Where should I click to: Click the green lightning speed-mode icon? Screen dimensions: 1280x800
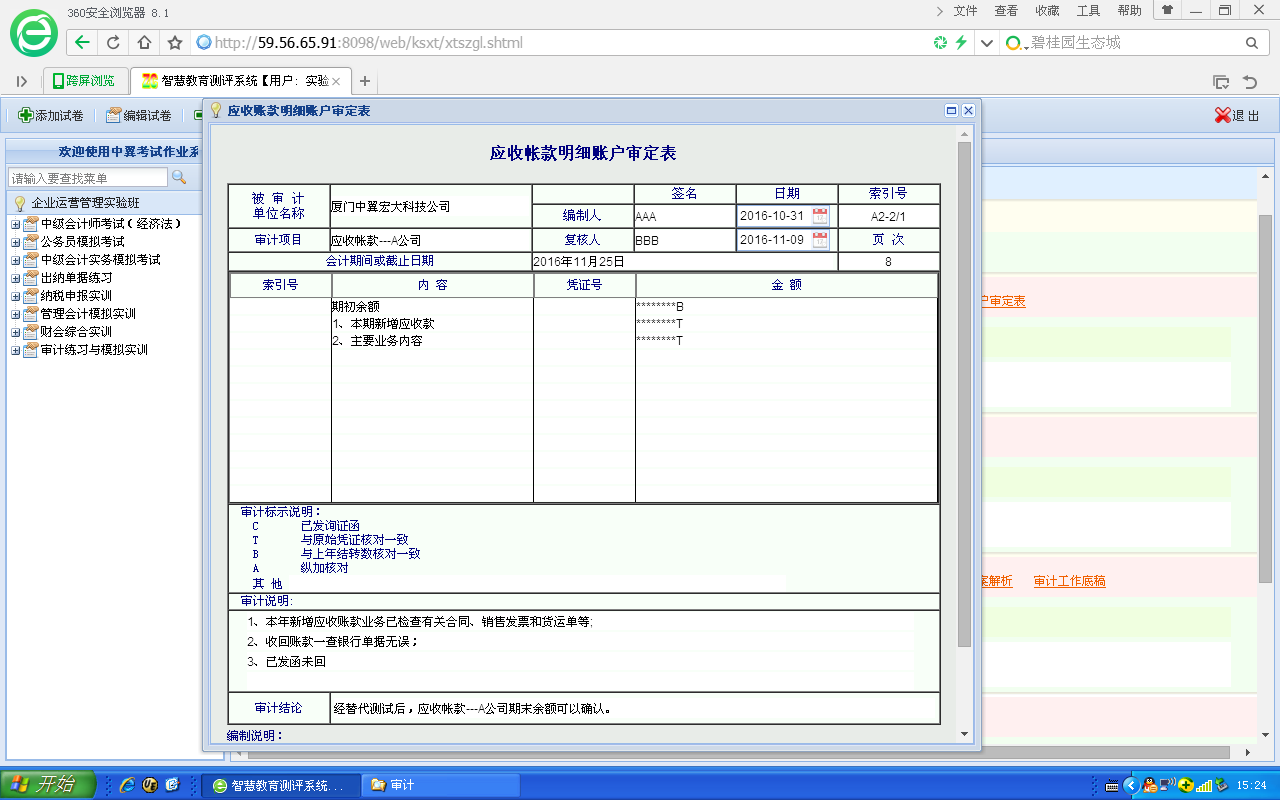click(x=961, y=43)
